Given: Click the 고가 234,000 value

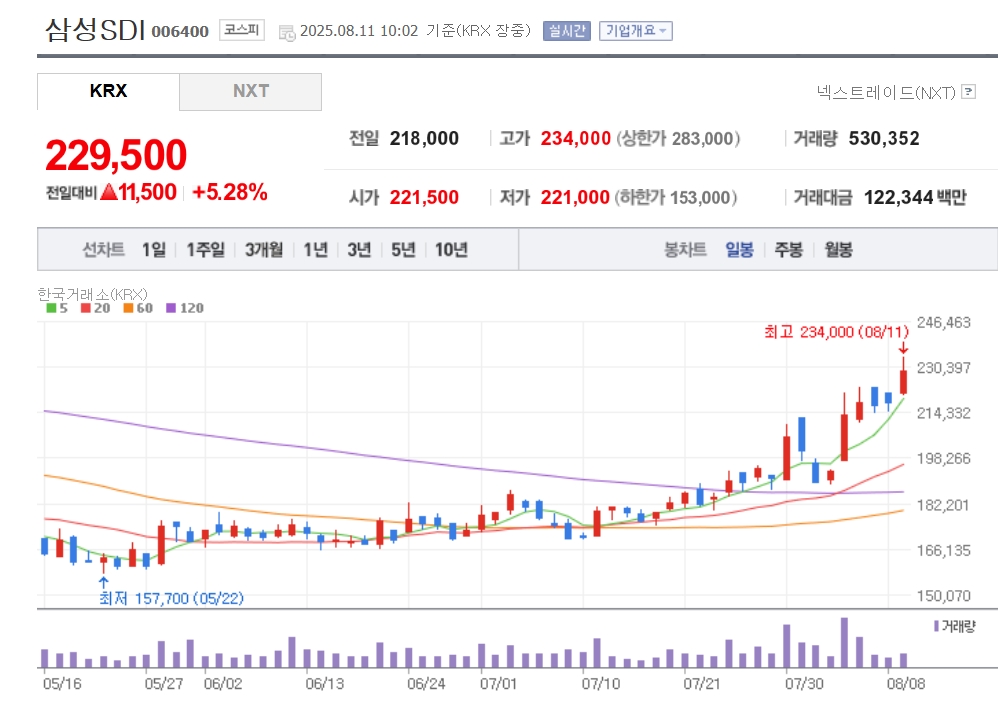Looking at the screenshot, I should click(x=575, y=138).
